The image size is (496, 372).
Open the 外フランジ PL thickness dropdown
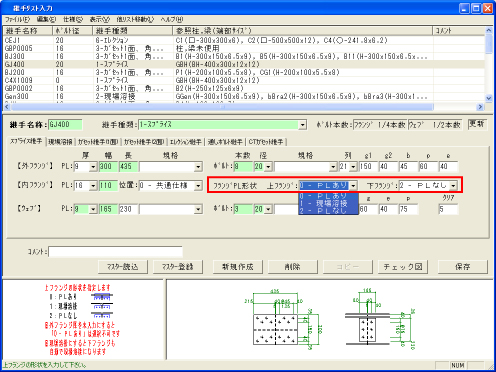coord(93,167)
